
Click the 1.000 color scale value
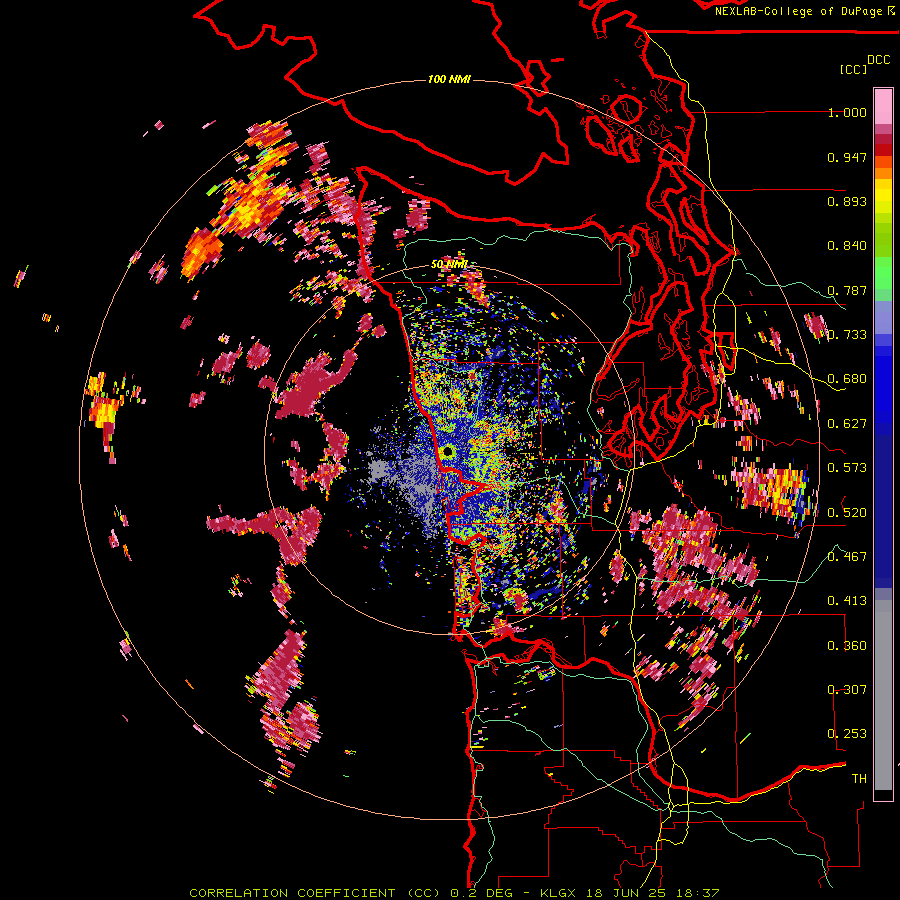[x=847, y=112]
